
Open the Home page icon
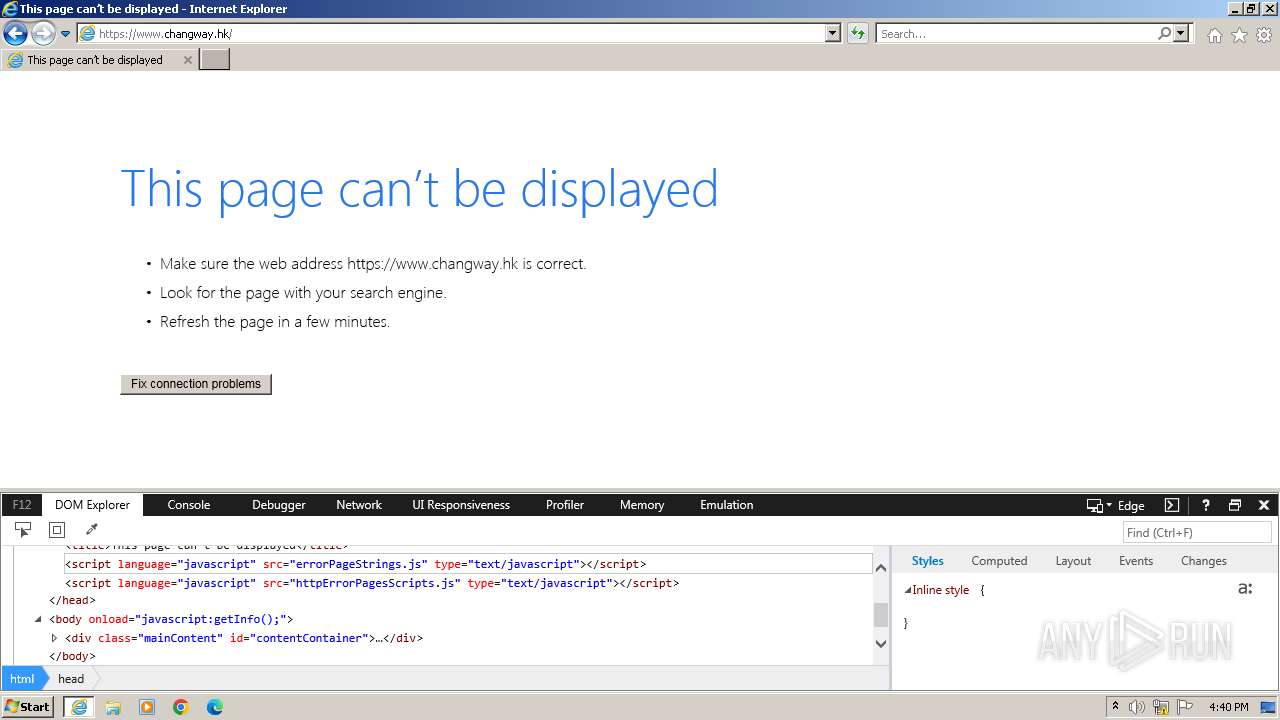pyautogui.click(x=1214, y=35)
